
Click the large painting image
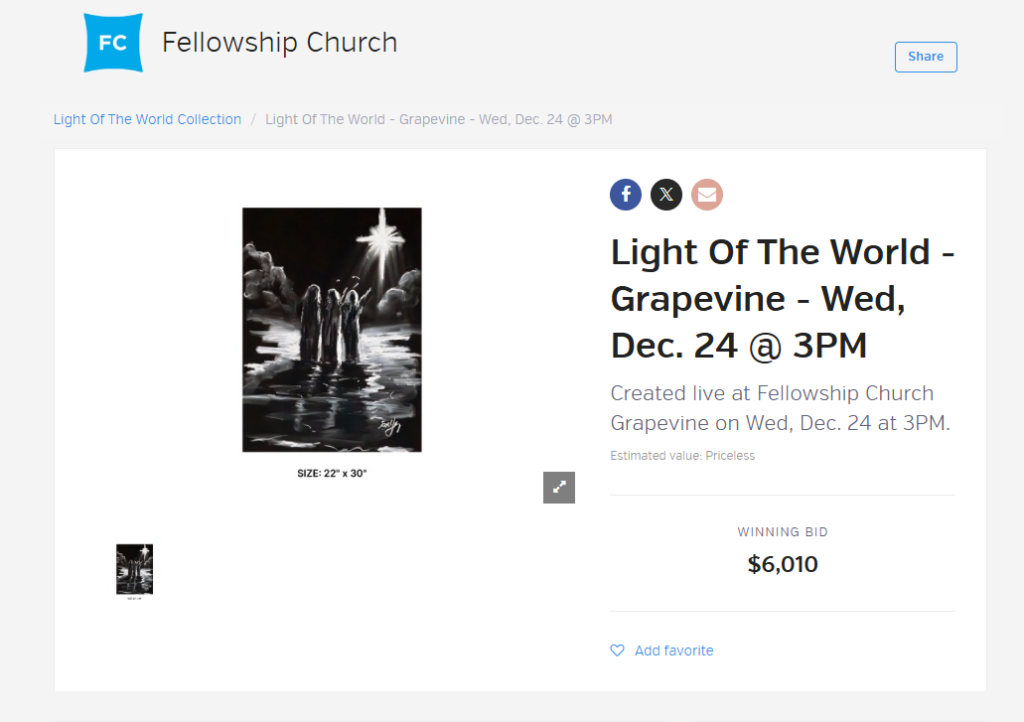pos(332,330)
